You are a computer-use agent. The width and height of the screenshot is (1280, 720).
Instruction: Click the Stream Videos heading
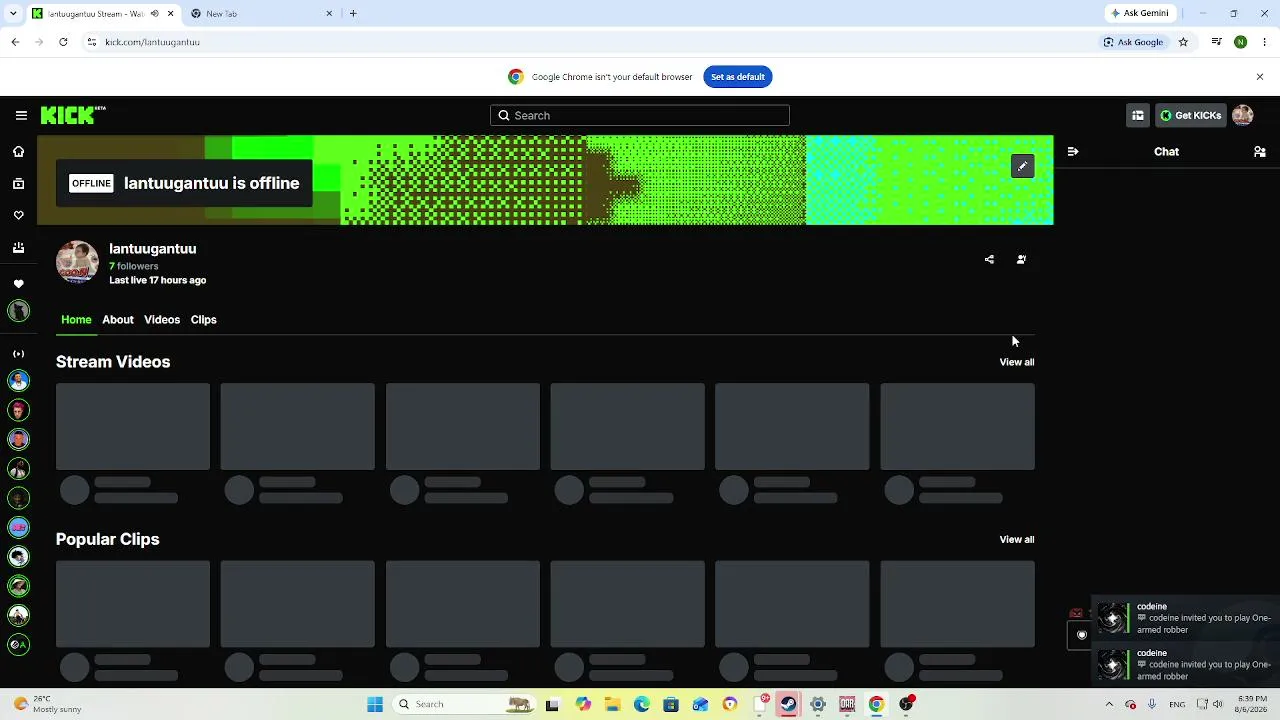tap(113, 362)
